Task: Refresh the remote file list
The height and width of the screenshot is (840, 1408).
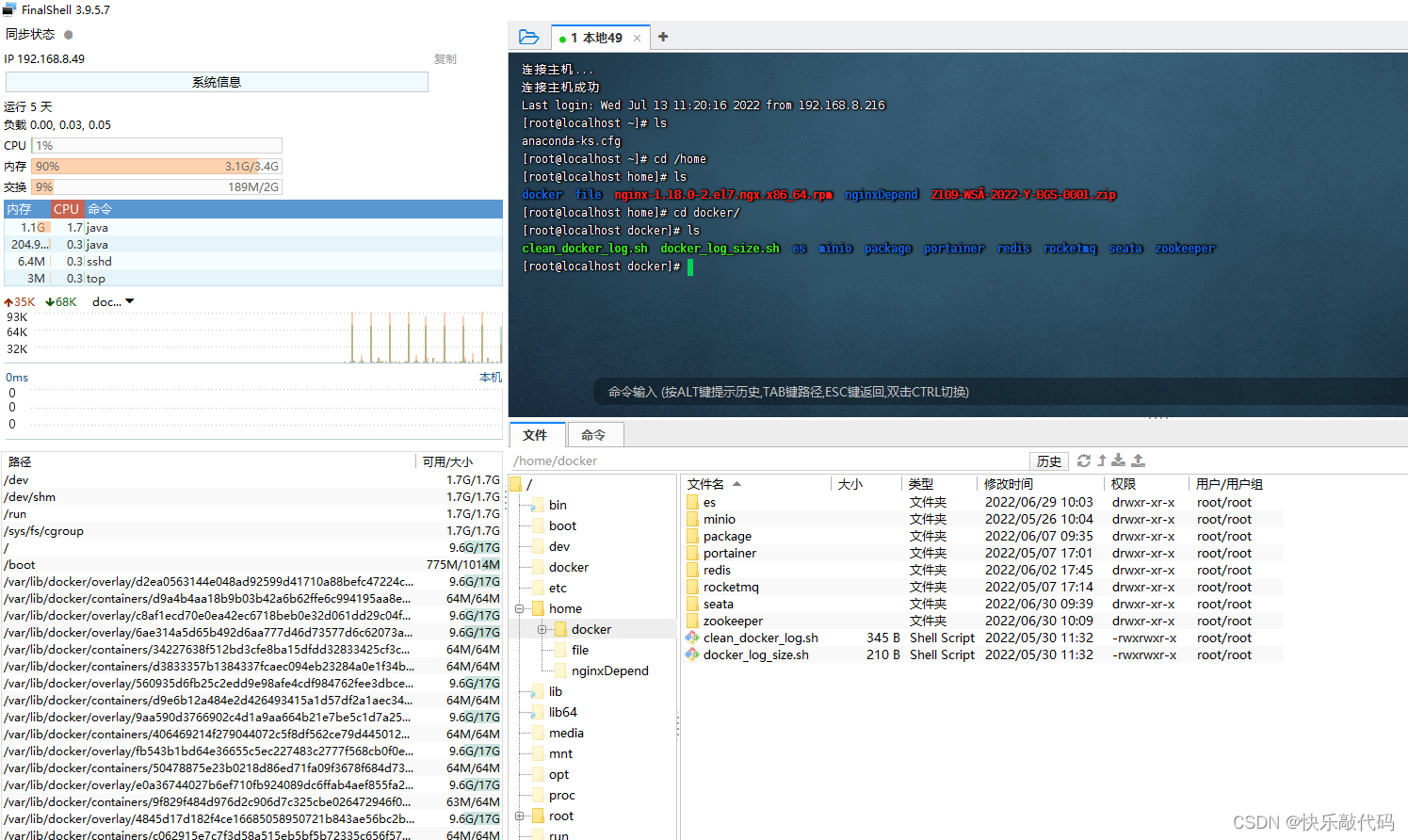Action: click(x=1084, y=460)
